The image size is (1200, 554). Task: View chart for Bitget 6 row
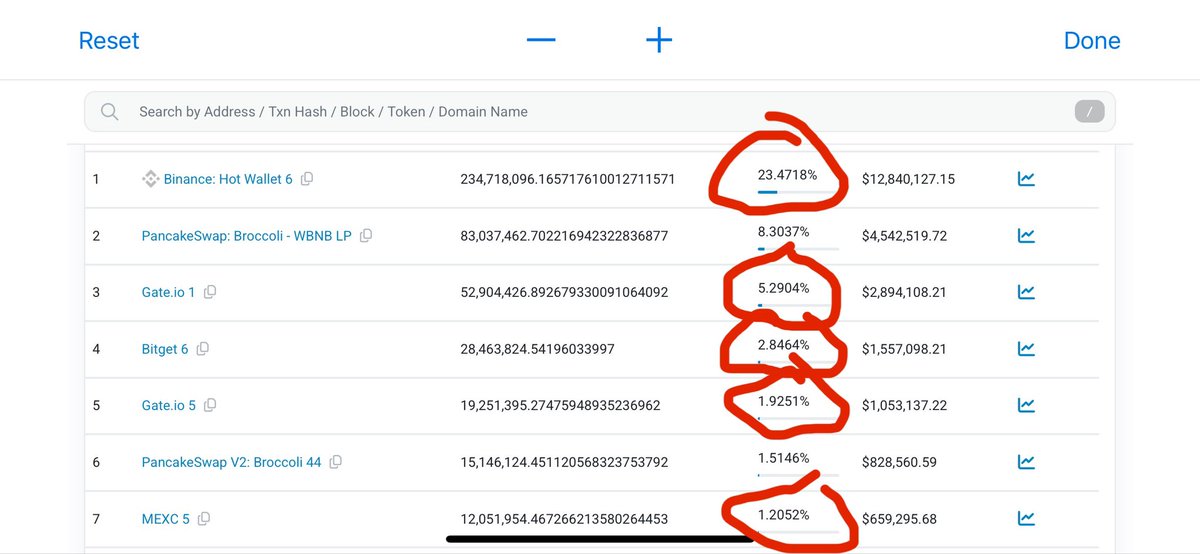coord(1026,349)
